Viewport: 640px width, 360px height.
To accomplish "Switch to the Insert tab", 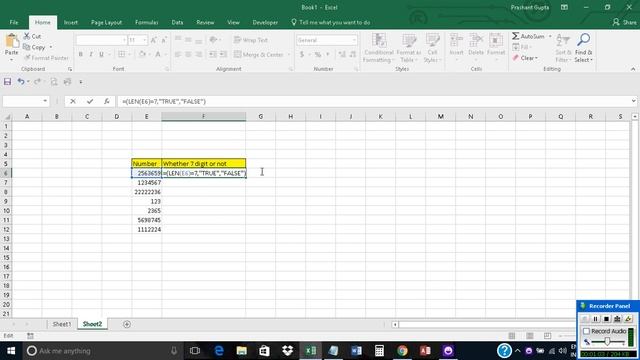I will click(71, 22).
